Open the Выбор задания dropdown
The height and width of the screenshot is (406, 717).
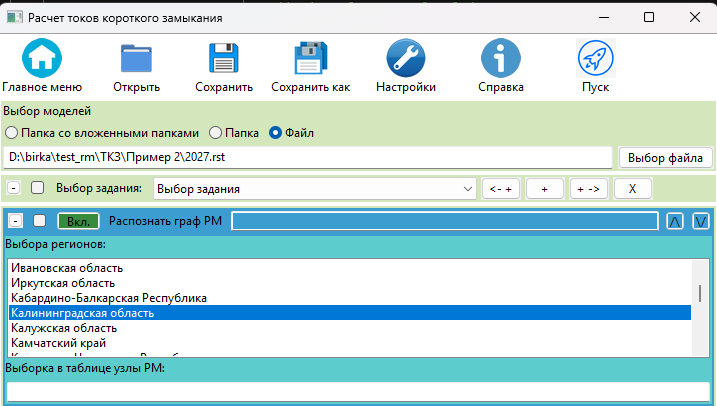[x=316, y=188]
